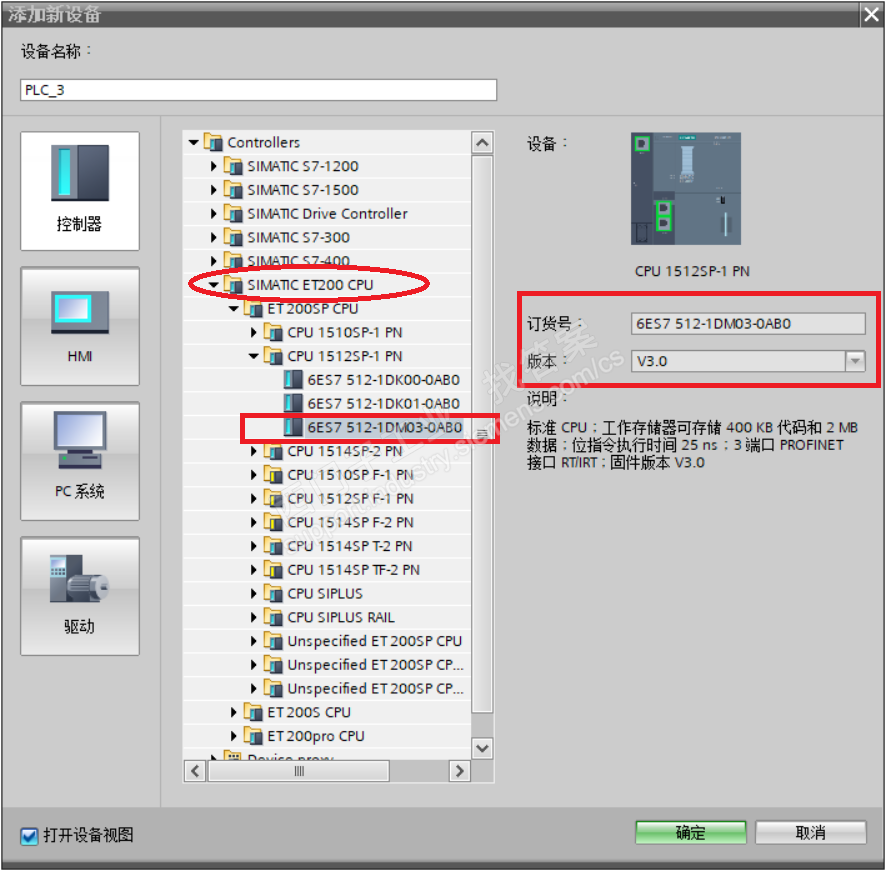Viewport: 886px width, 871px height.
Task: Select the 驱动 (Drives) category icon
Action: (80, 596)
